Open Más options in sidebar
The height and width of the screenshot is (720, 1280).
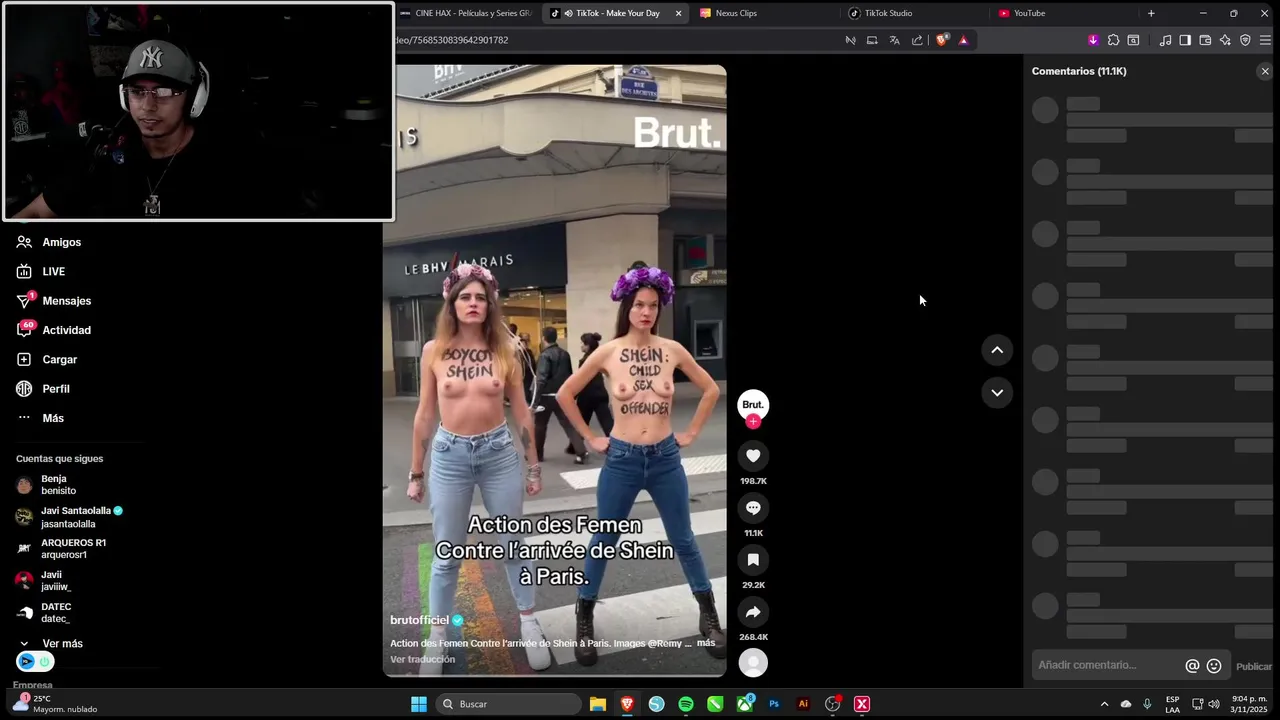click(x=40, y=418)
